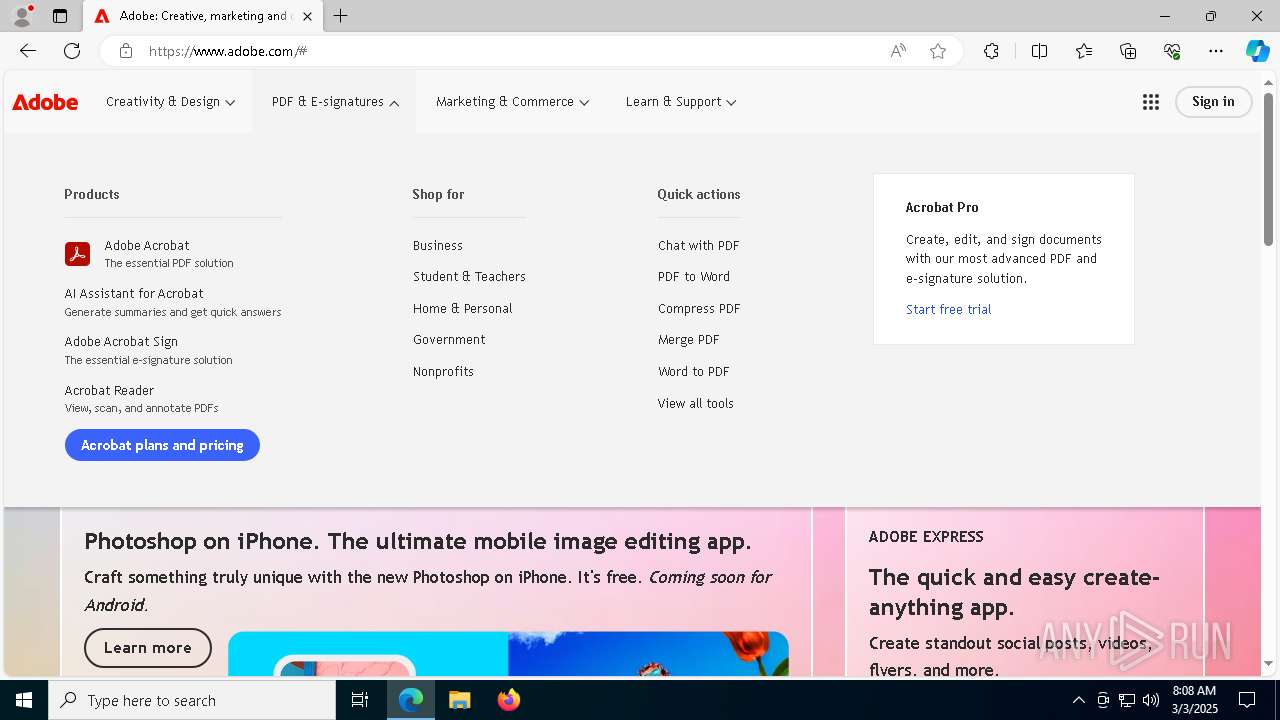Click the Adobe logo in the header
1280x720 pixels.
tap(45, 102)
